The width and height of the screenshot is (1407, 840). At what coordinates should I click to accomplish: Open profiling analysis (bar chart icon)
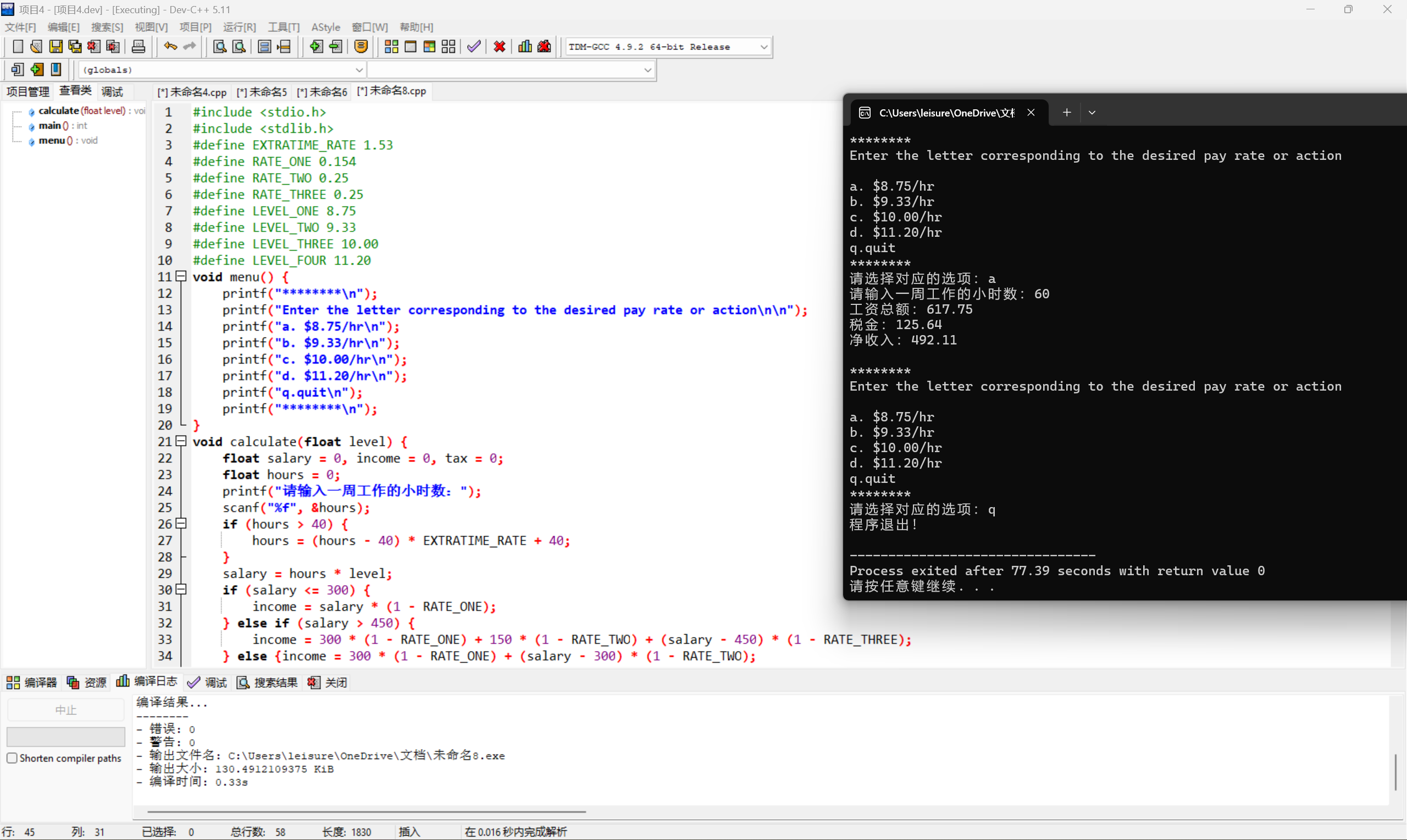click(524, 46)
